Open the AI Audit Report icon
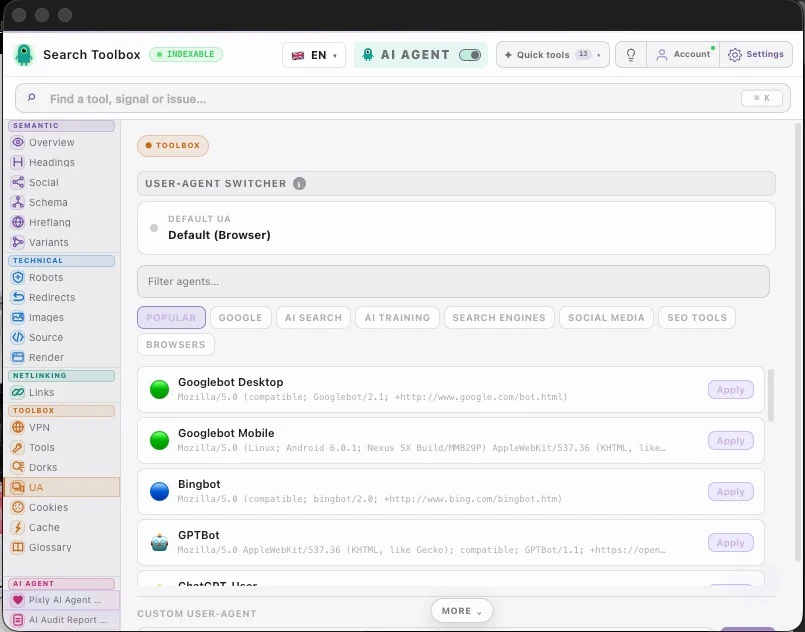Image resolution: width=805 pixels, height=632 pixels. 18,620
